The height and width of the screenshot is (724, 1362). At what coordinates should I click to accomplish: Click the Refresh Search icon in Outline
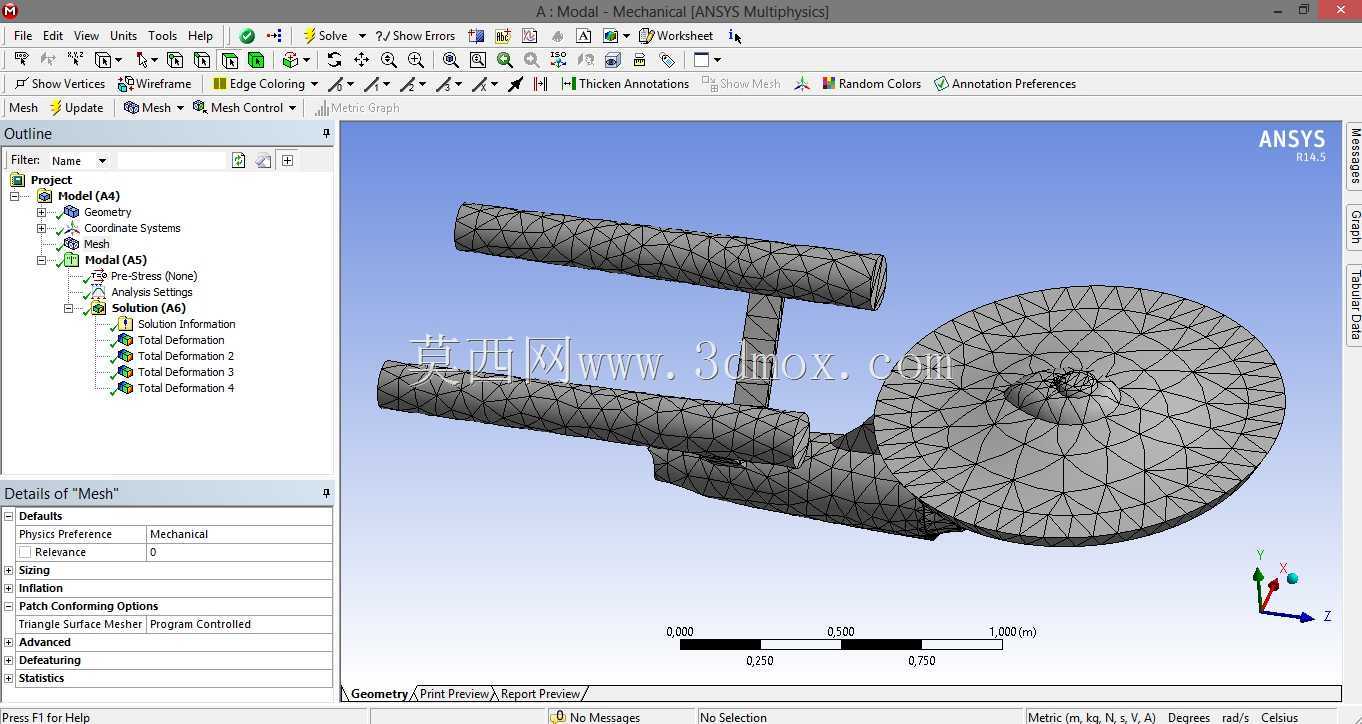[238, 160]
